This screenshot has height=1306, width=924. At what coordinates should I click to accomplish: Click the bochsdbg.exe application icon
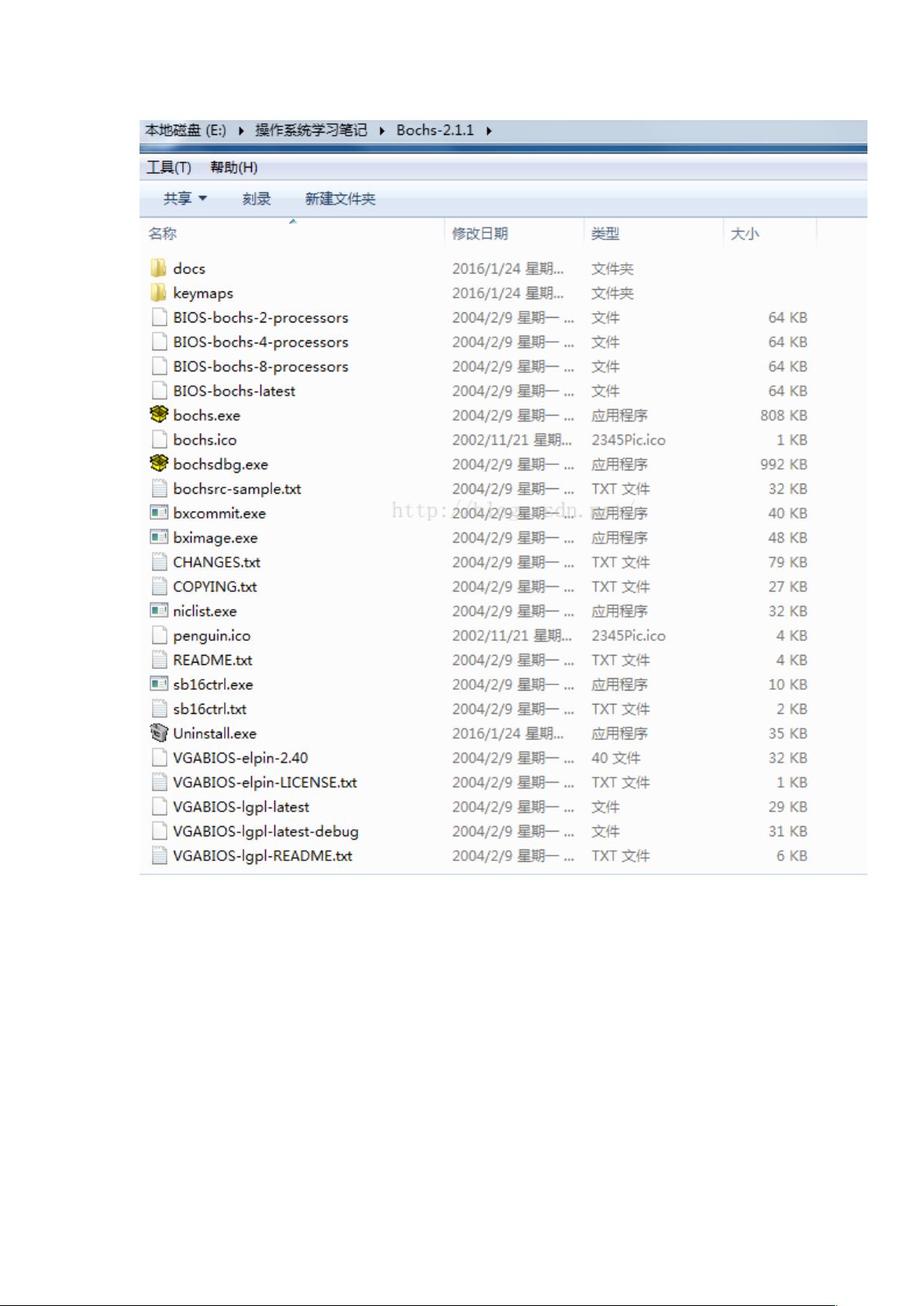coord(159,463)
